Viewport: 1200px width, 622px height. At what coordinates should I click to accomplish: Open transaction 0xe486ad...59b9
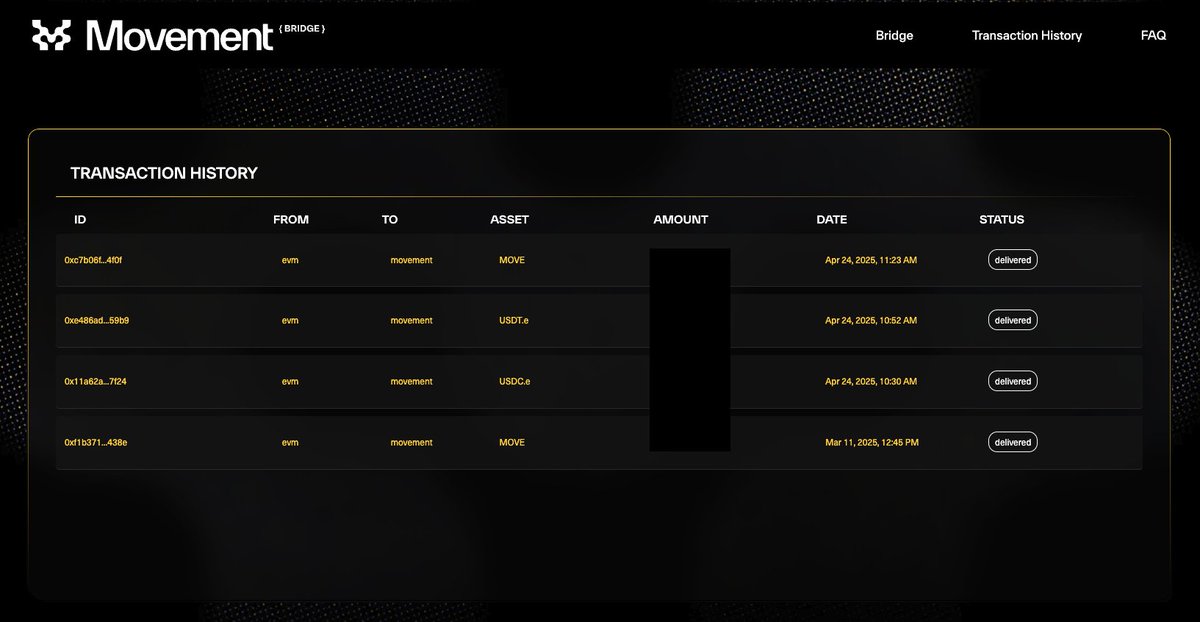point(96,321)
